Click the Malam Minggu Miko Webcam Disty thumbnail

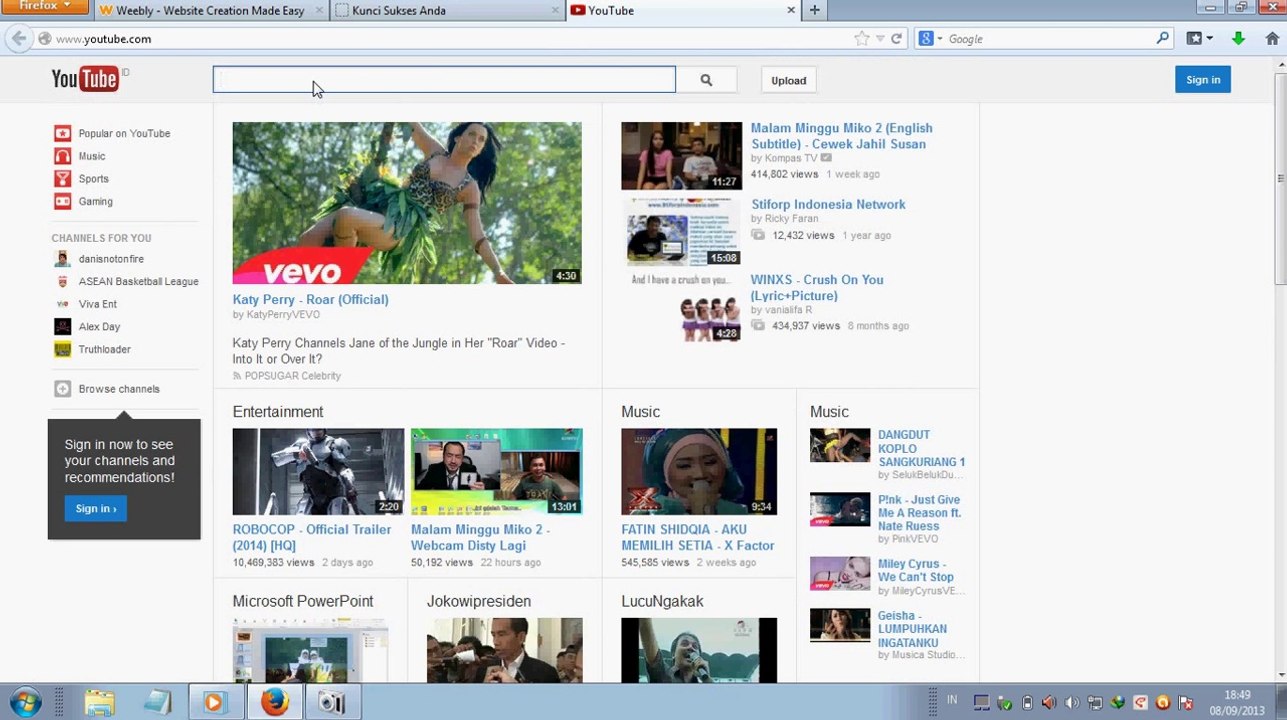[x=497, y=472]
